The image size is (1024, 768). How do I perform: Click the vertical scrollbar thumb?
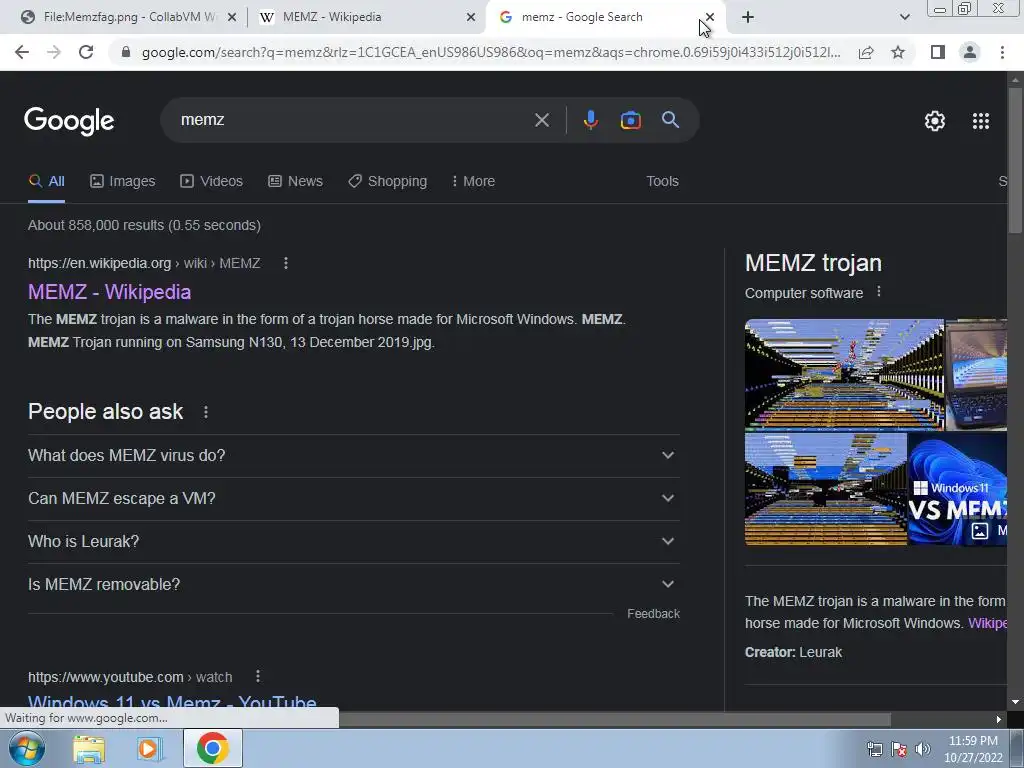click(x=1016, y=160)
